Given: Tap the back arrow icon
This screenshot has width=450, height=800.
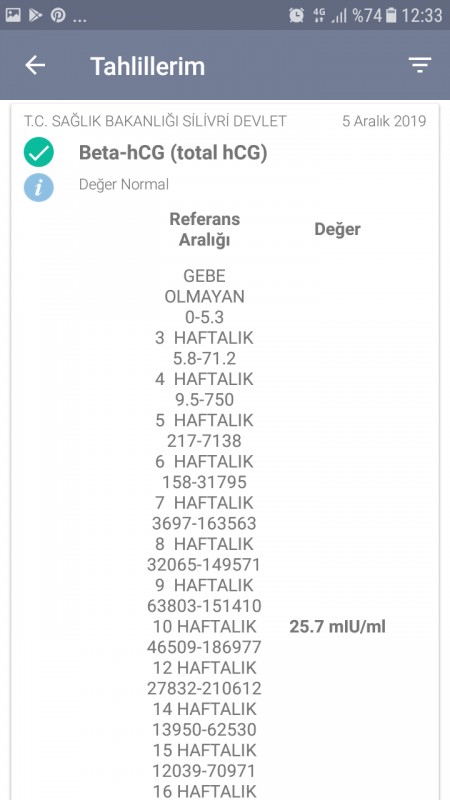Looking at the screenshot, I should pos(35,65).
